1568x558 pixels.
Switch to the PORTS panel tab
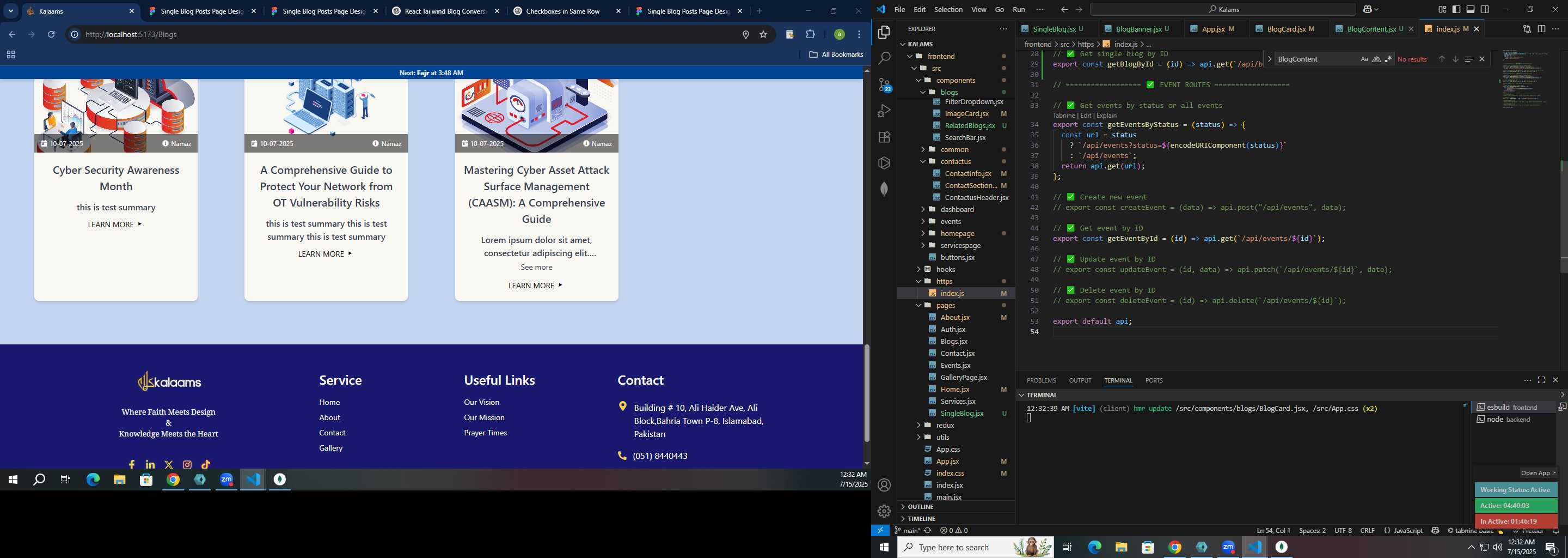pyautogui.click(x=1154, y=381)
